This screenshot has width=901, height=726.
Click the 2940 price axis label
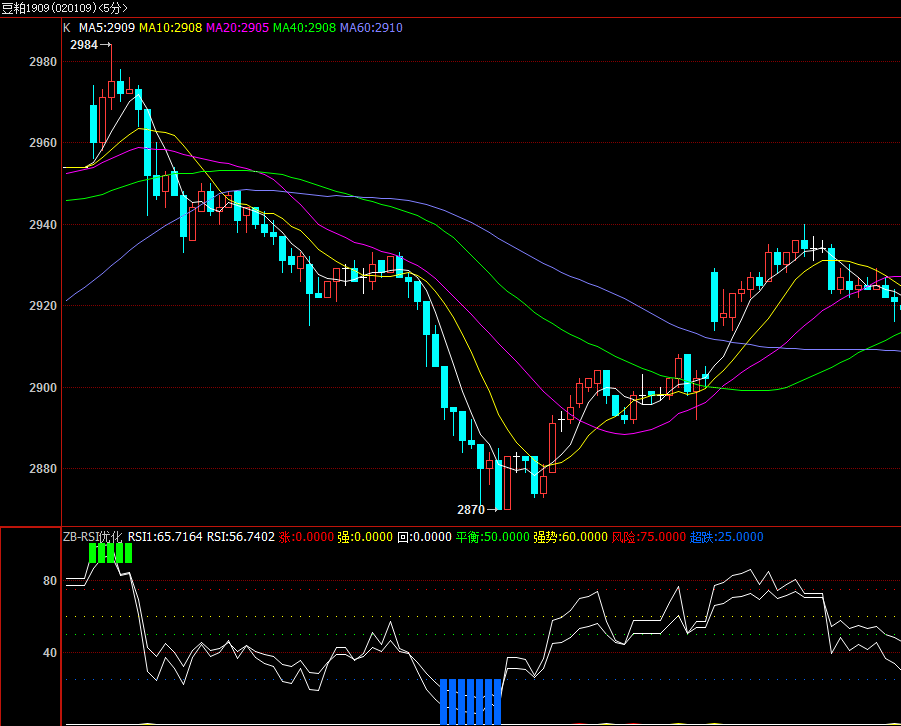pyautogui.click(x=43, y=225)
